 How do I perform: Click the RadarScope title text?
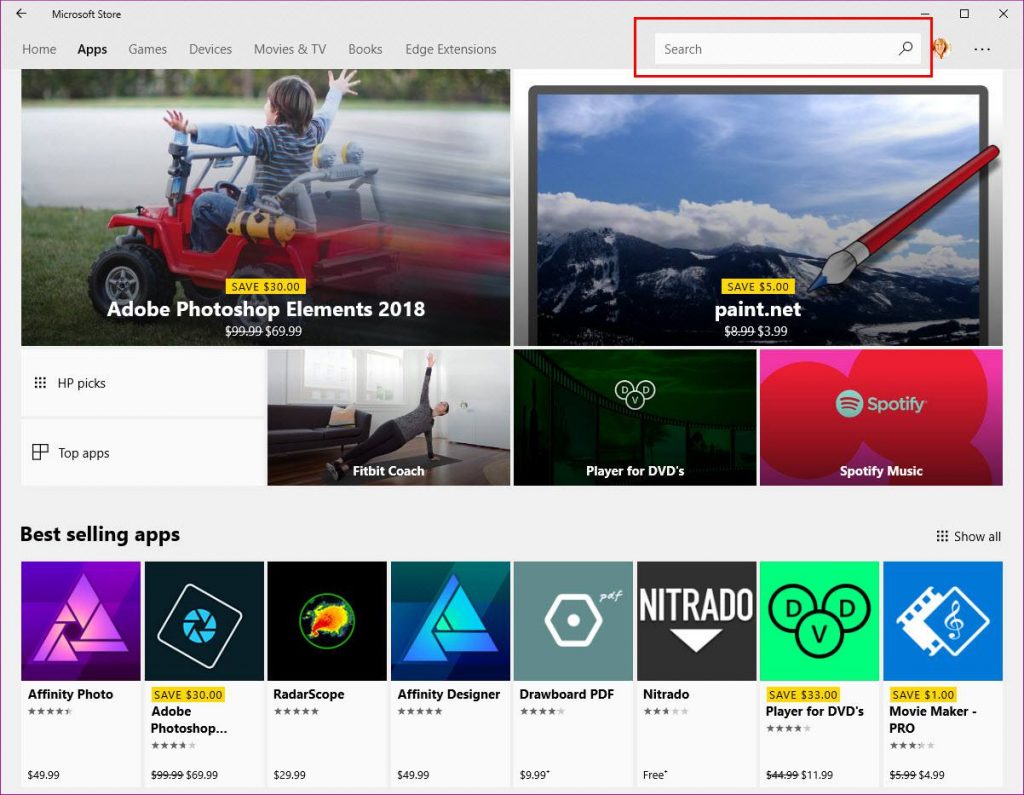click(309, 694)
